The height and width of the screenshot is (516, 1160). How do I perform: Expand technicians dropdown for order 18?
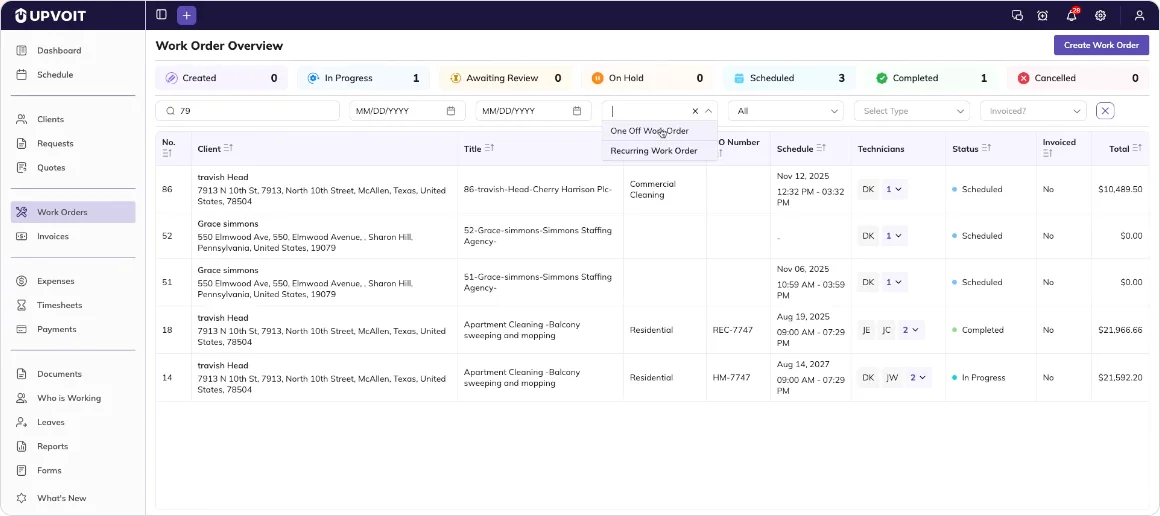pos(911,330)
